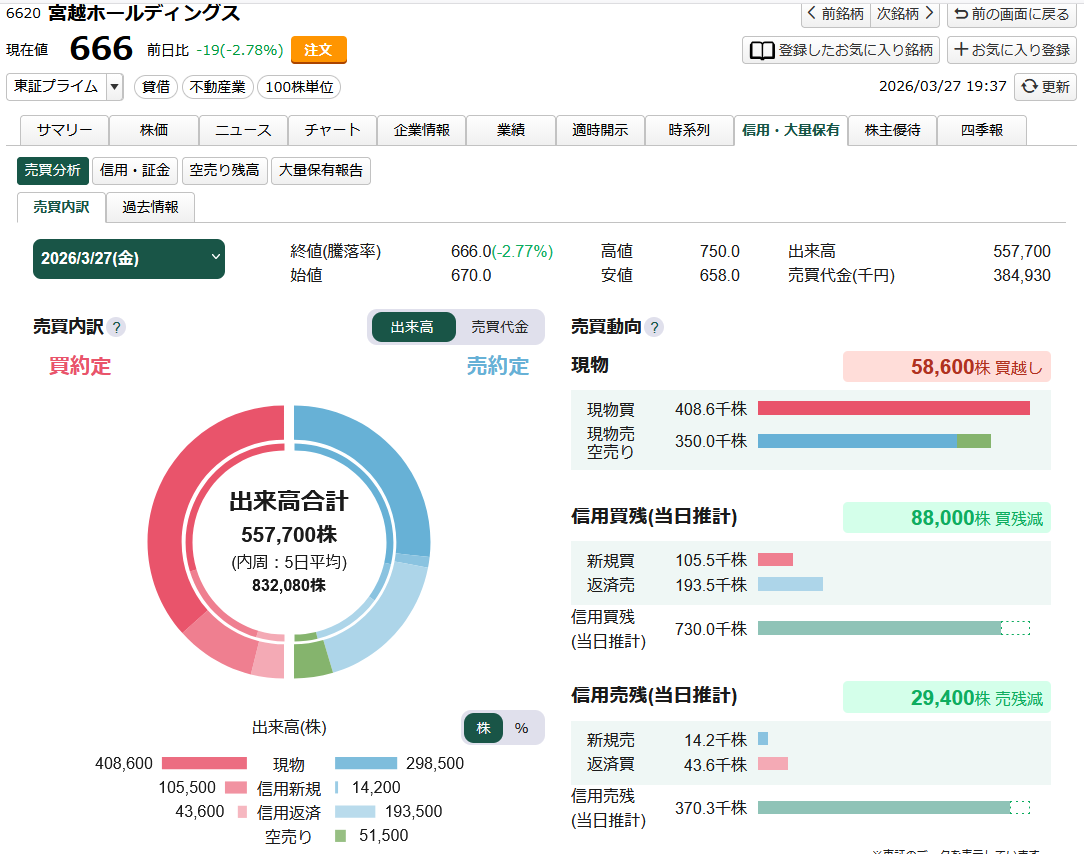
Task: Click the red 現物買 bar
Action: 893,408
